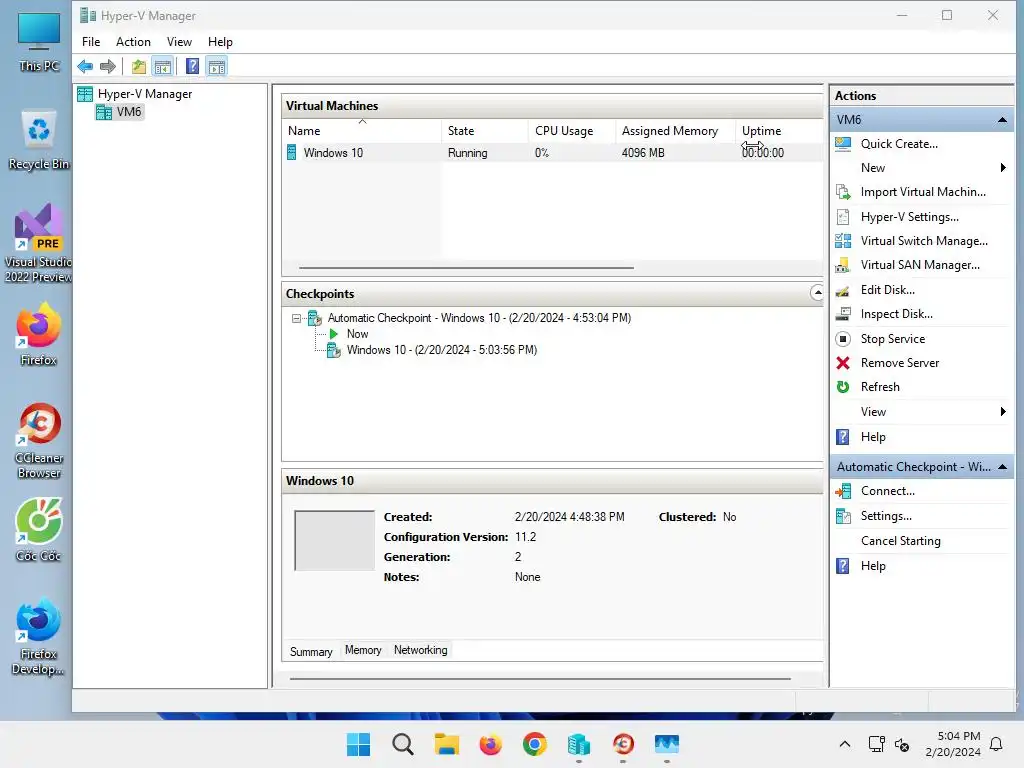Click the Windows 10 VM preview thumbnail
Viewport: 1024px width, 768px height.
point(334,541)
